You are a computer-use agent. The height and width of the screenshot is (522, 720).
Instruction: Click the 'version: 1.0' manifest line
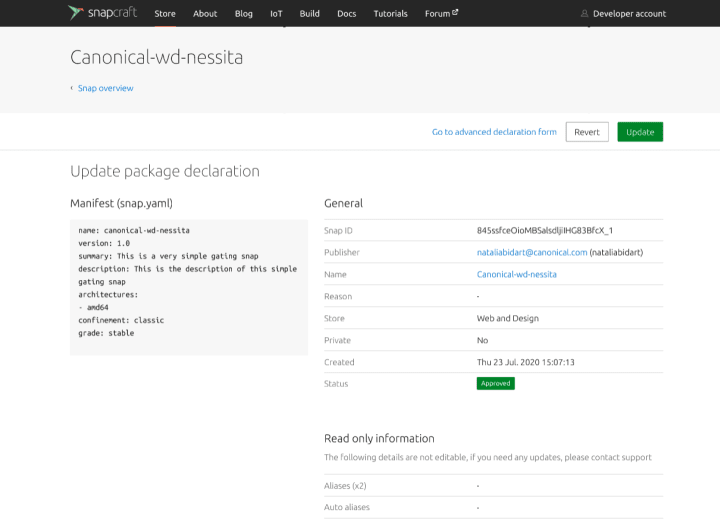[104, 243]
